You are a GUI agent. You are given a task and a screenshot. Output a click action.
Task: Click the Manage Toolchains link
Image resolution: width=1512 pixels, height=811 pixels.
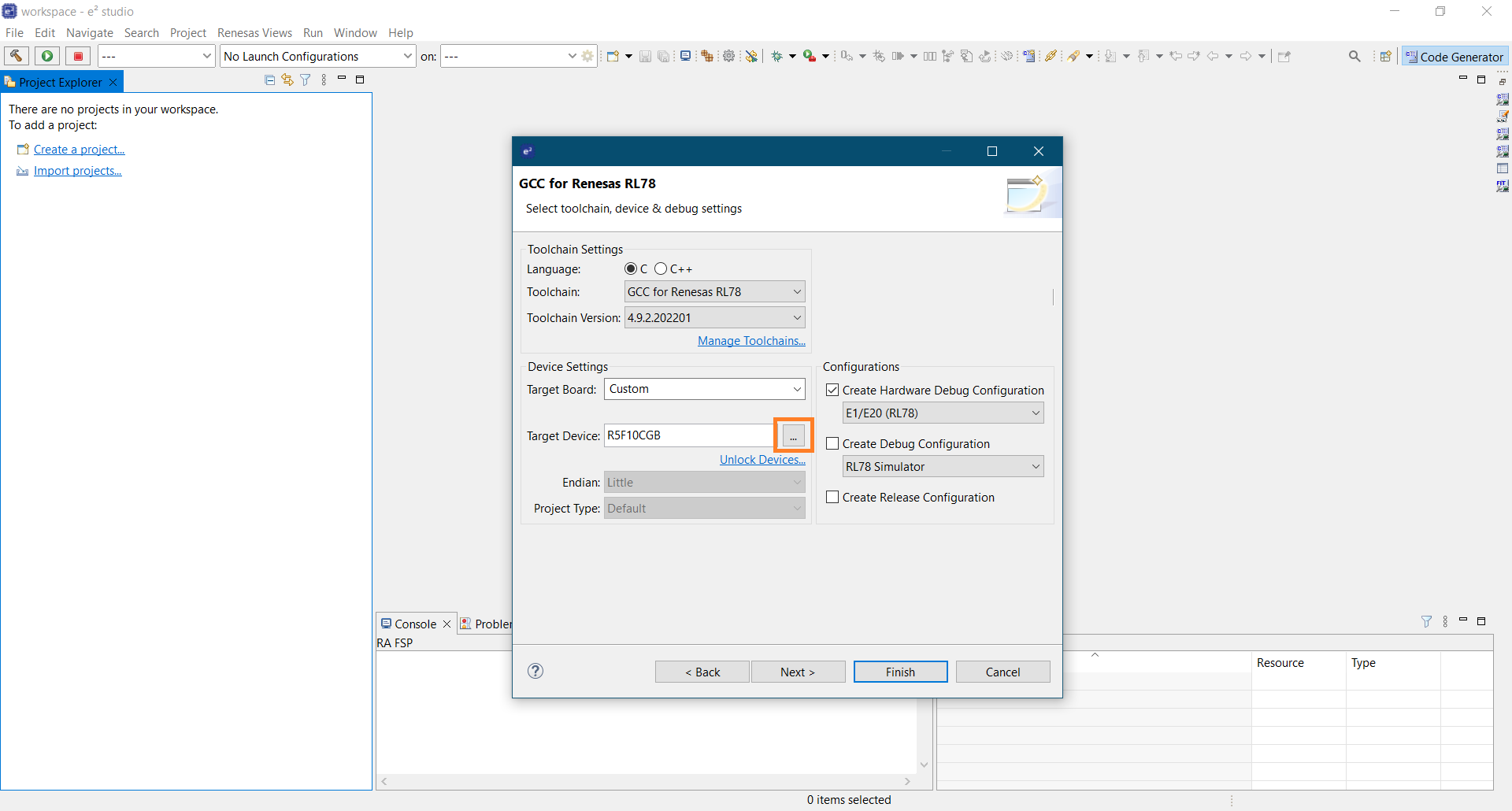click(751, 341)
